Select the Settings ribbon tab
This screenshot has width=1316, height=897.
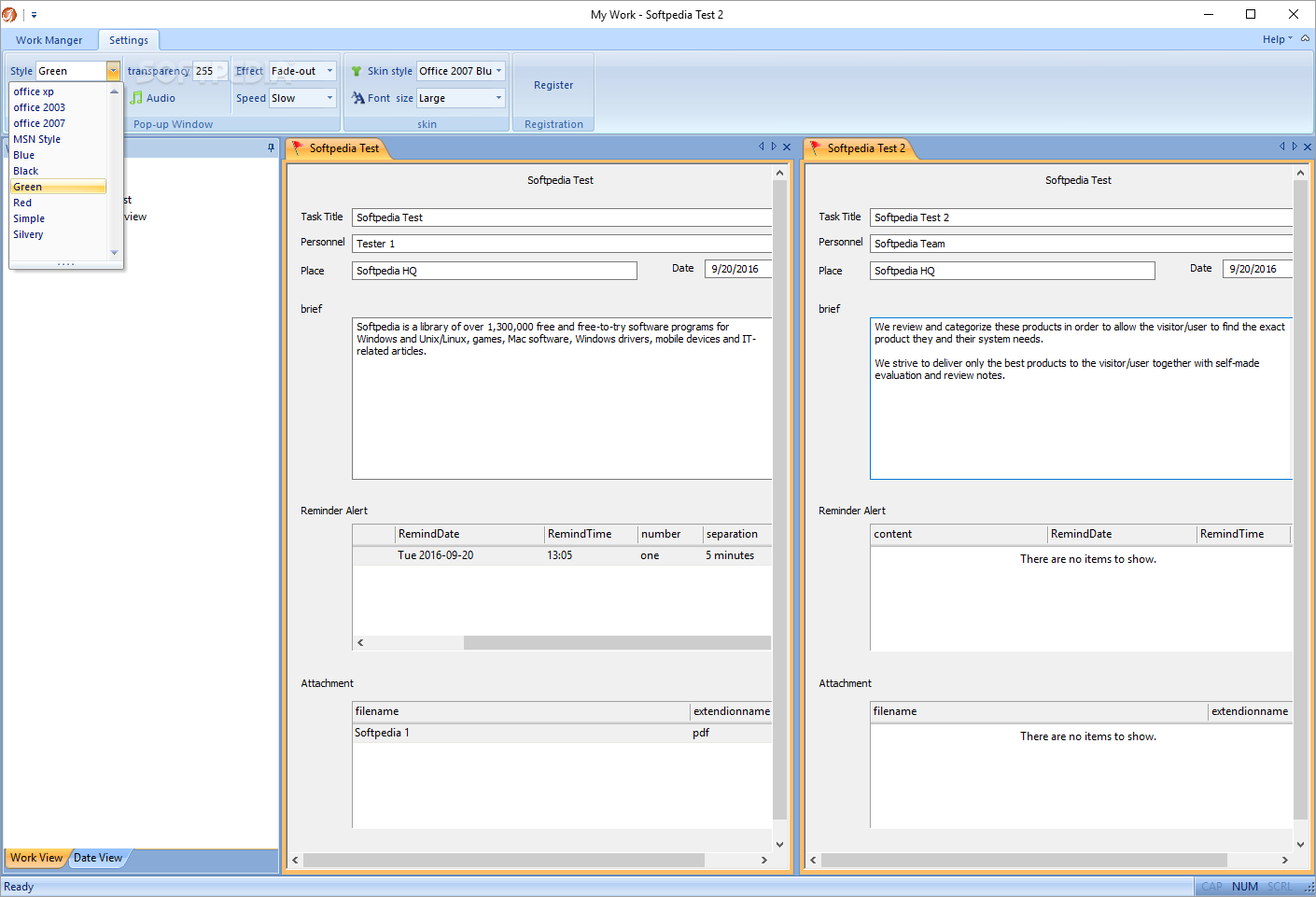pyautogui.click(x=129, y=40)
